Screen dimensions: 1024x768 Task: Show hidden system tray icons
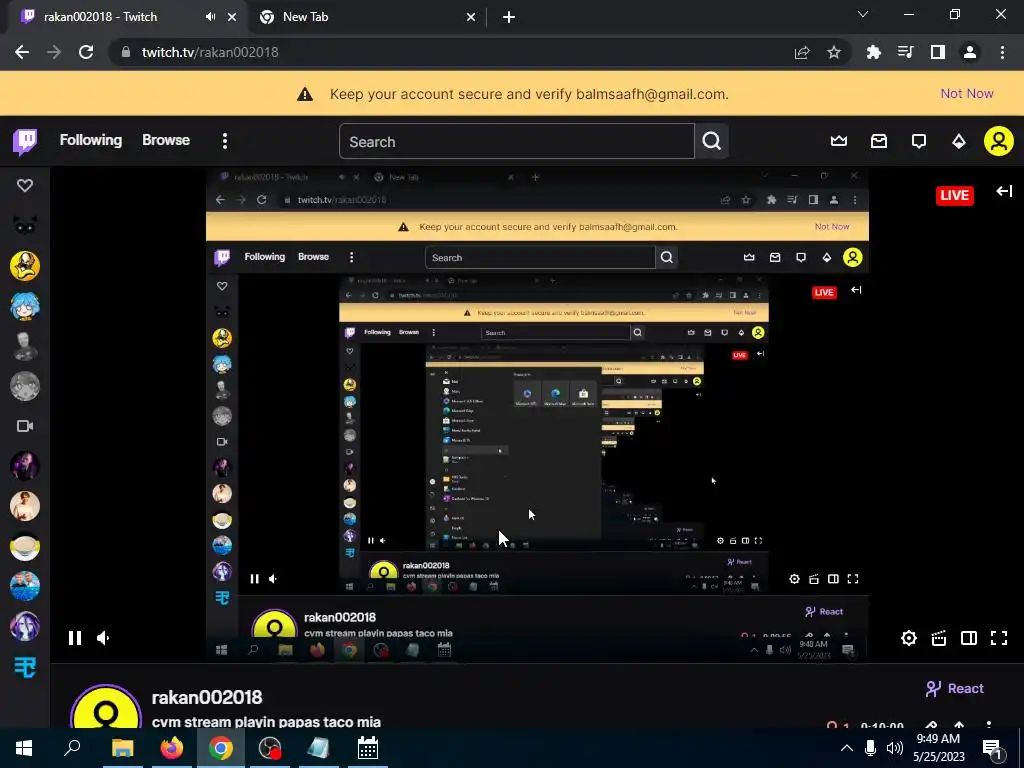pos(846,748)
